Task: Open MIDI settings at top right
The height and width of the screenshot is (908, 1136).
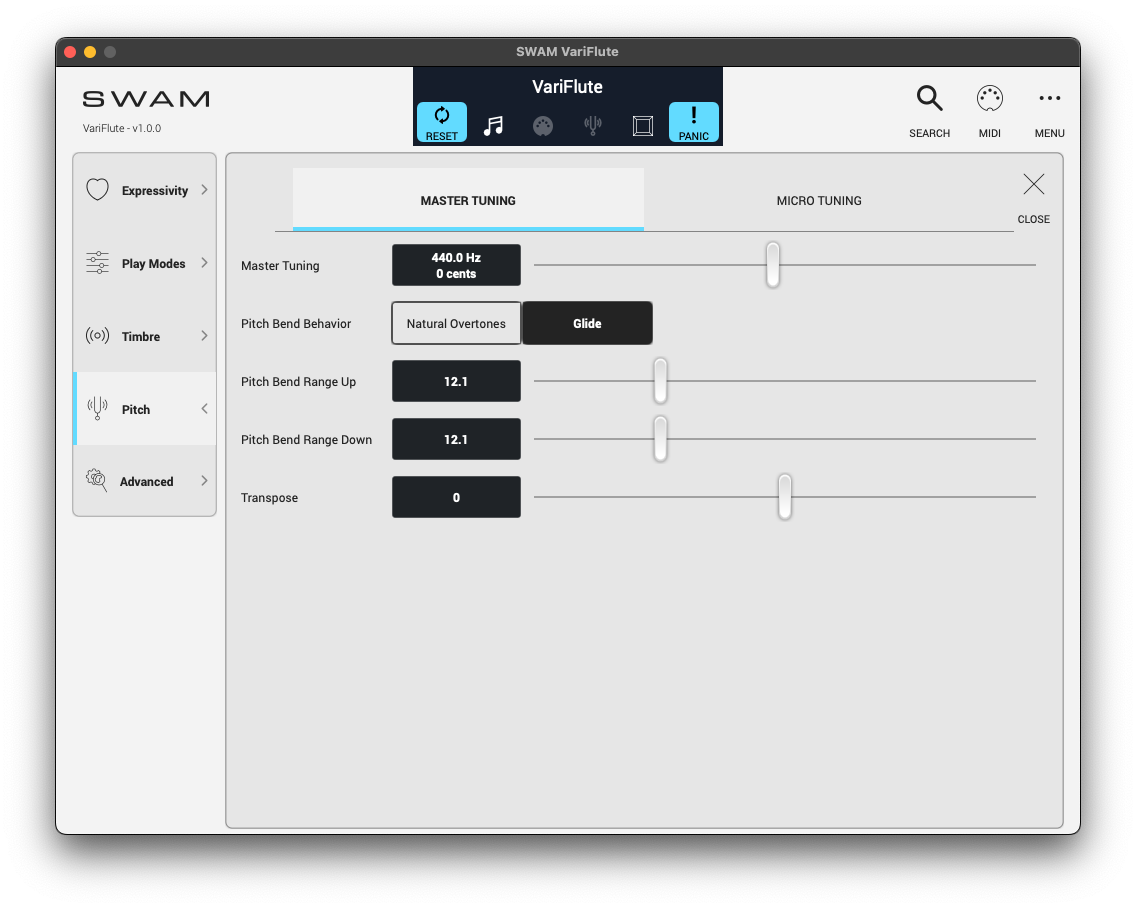Action: (x=989, y=99)
